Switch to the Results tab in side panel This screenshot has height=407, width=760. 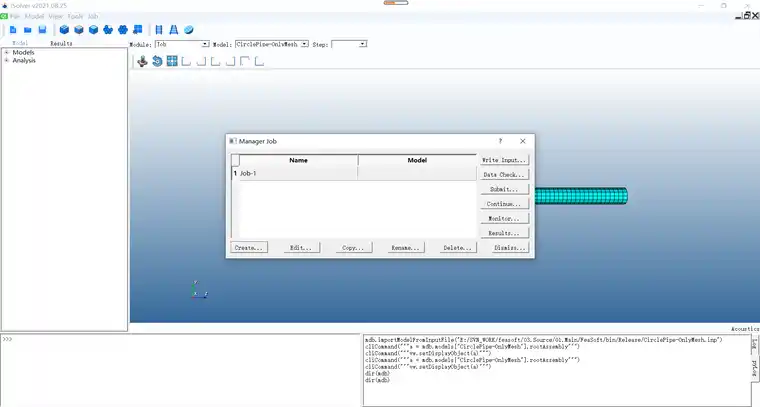point(61,43)
